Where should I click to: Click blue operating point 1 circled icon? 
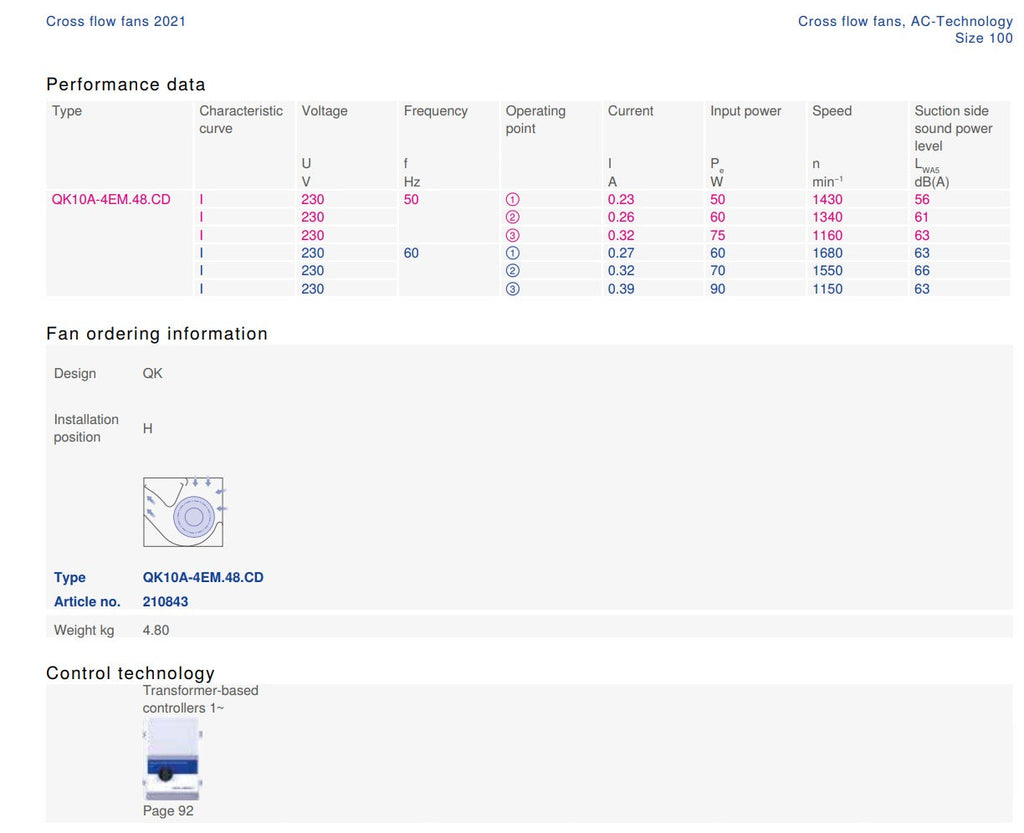click(x=513, y=253)
